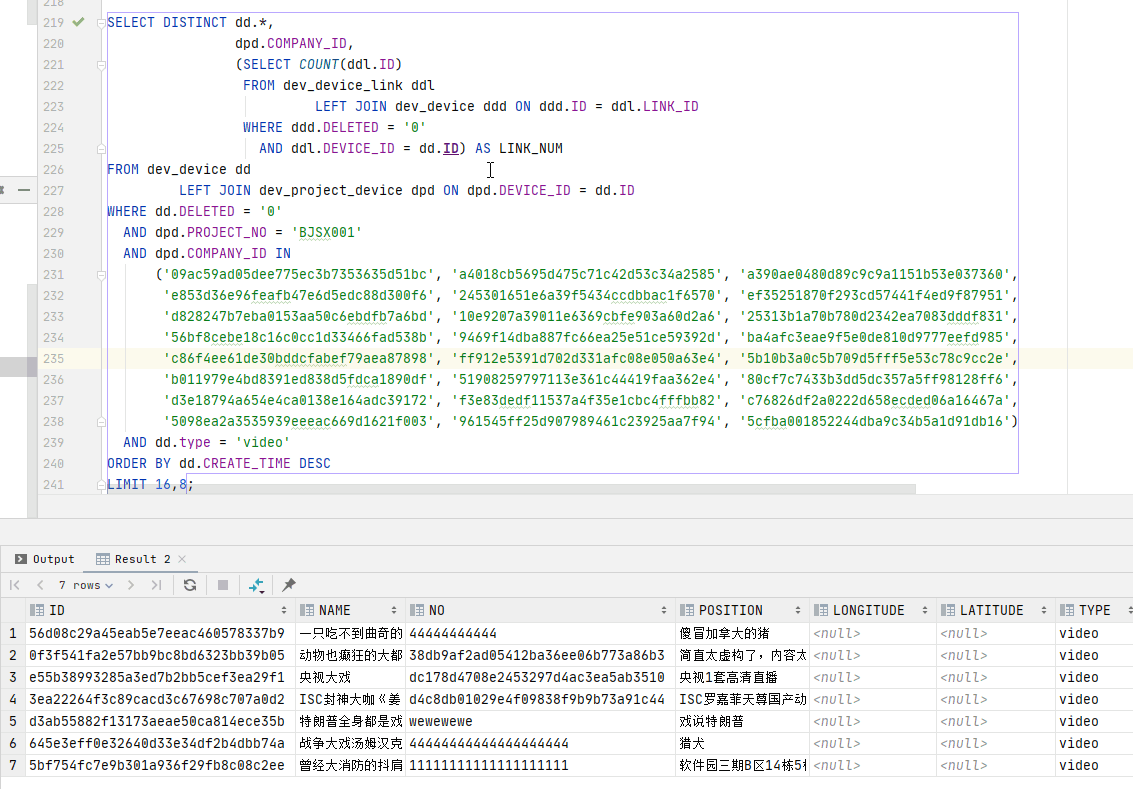Pin the Result 2 tab
This screenshot has width=1133, height=789.
(x=289, y=585)
